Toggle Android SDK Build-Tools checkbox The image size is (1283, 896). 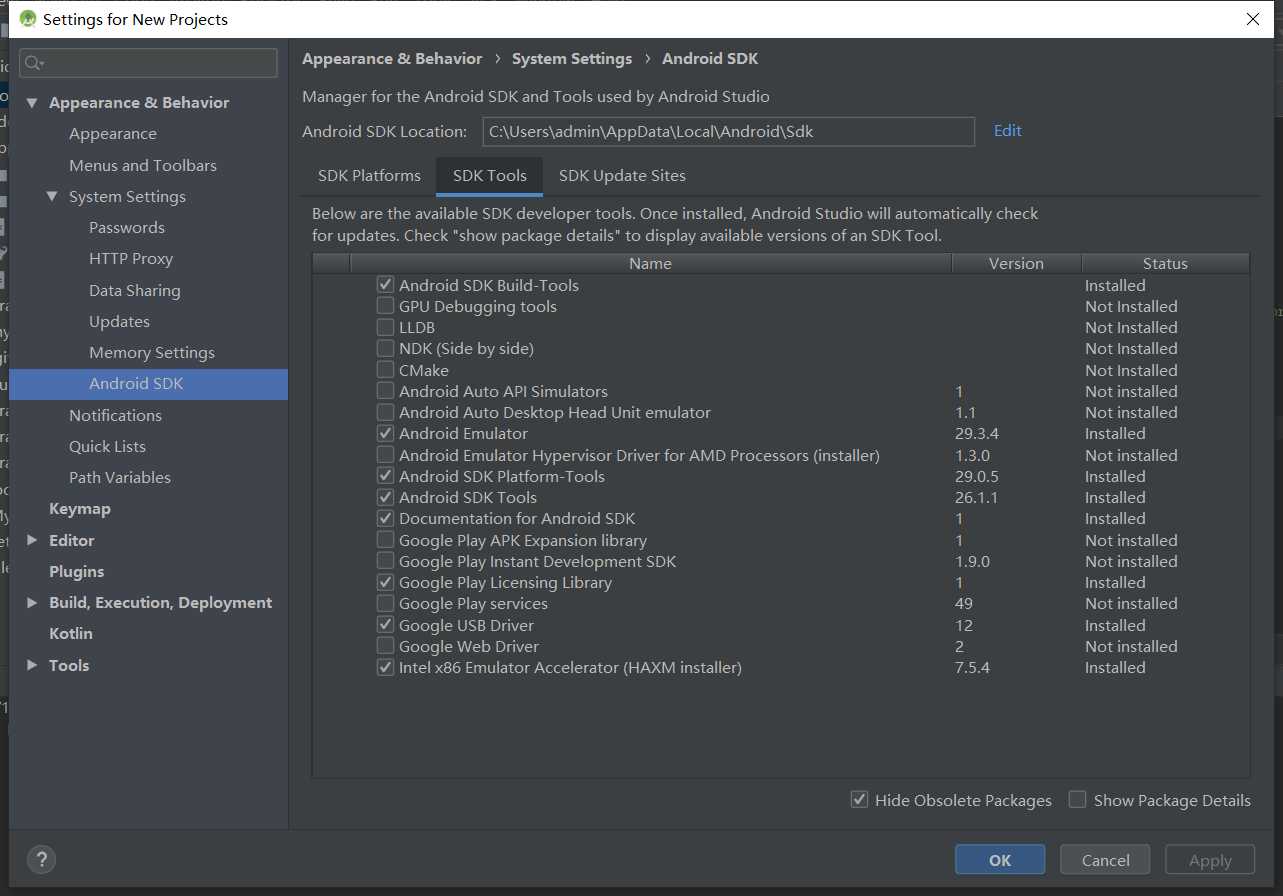385,285
